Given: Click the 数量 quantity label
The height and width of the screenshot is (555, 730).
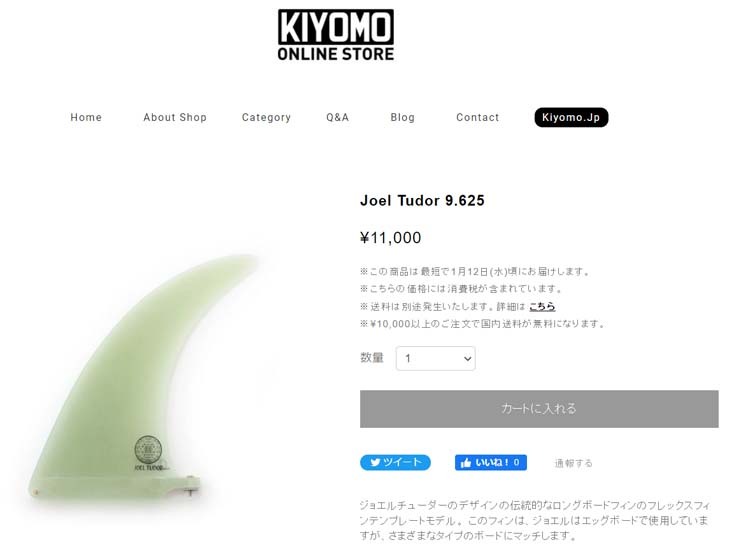Looking at the screenshot, I should pos(372,358).
